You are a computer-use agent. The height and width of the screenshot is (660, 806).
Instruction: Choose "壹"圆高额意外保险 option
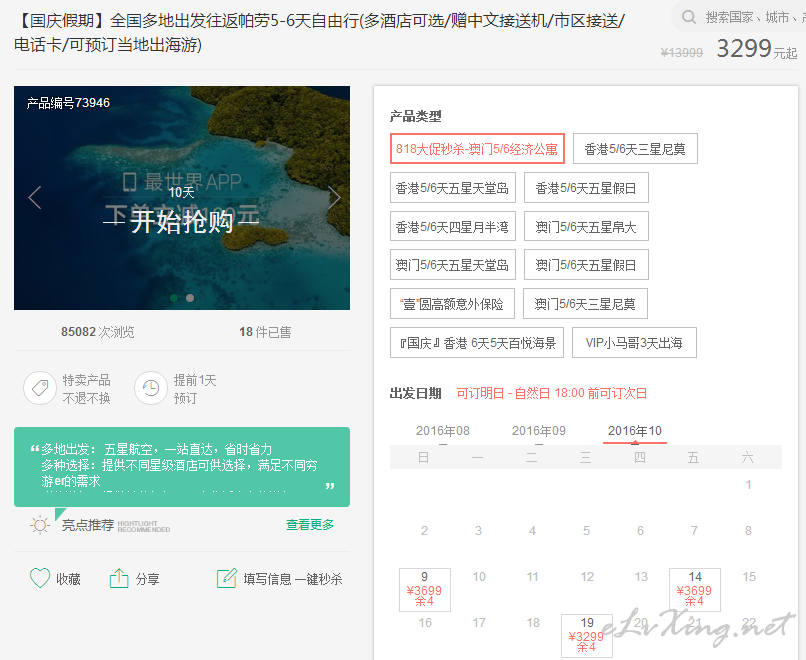pos(452,304)
